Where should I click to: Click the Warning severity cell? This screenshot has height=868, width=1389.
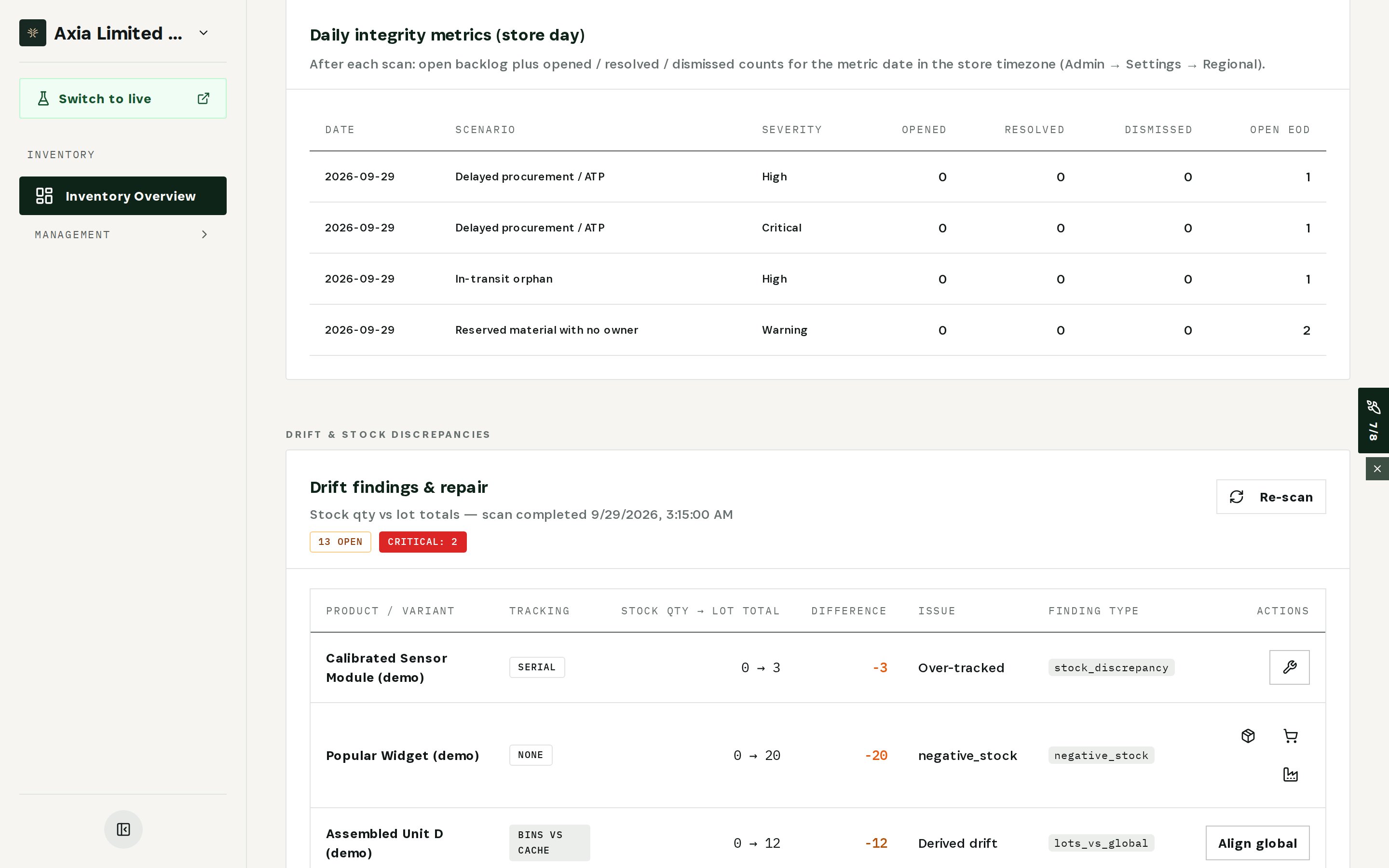tap(784, 330)
